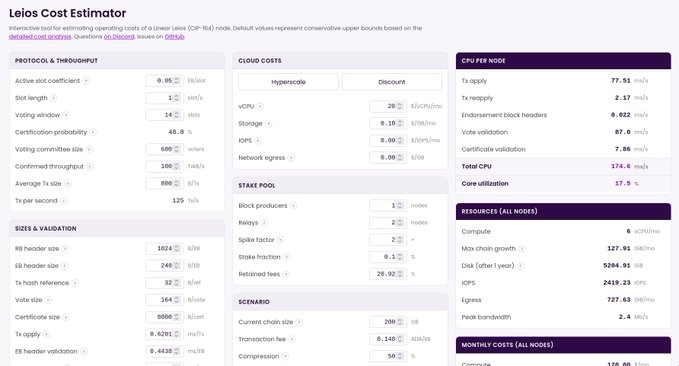
Task: Show info for Spike factor
Action: (x=281, y=240)
